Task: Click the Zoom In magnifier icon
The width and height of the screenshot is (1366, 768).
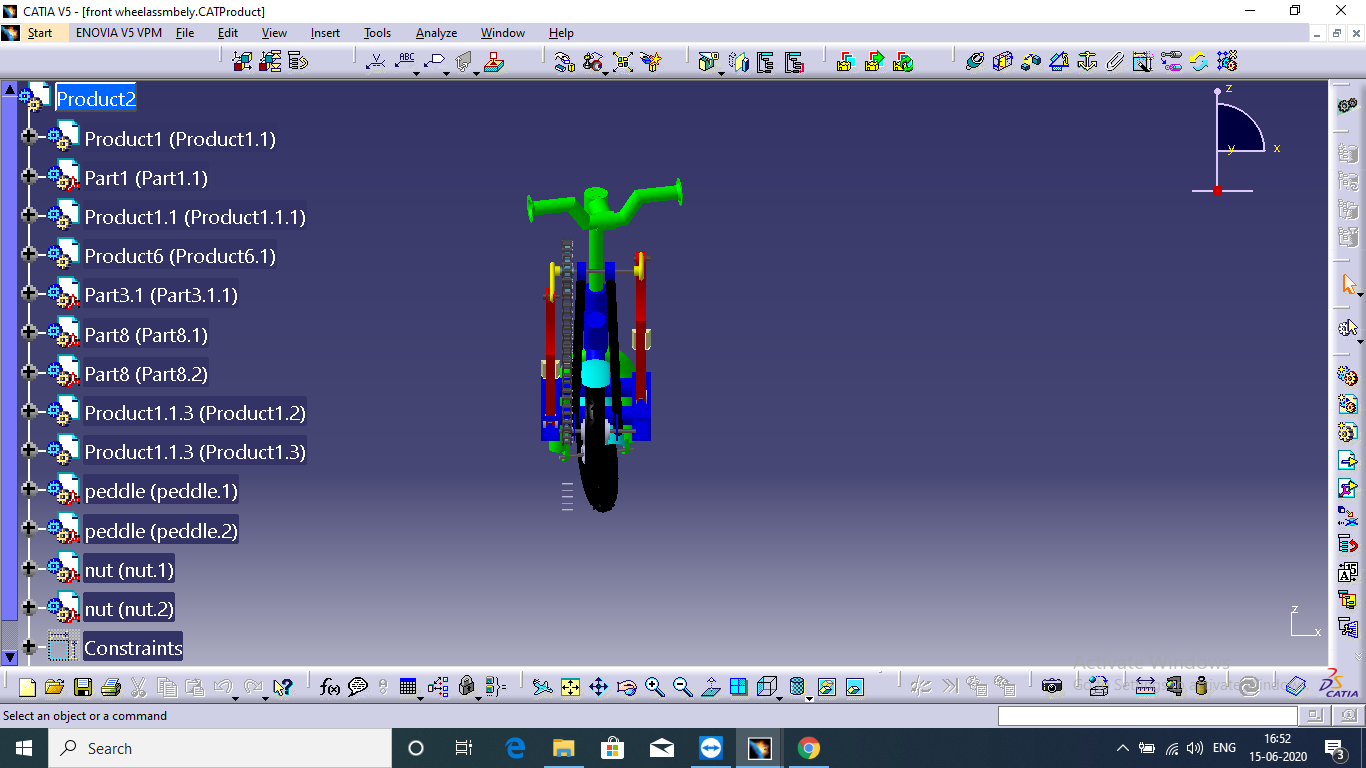Action: coord(654,687)
